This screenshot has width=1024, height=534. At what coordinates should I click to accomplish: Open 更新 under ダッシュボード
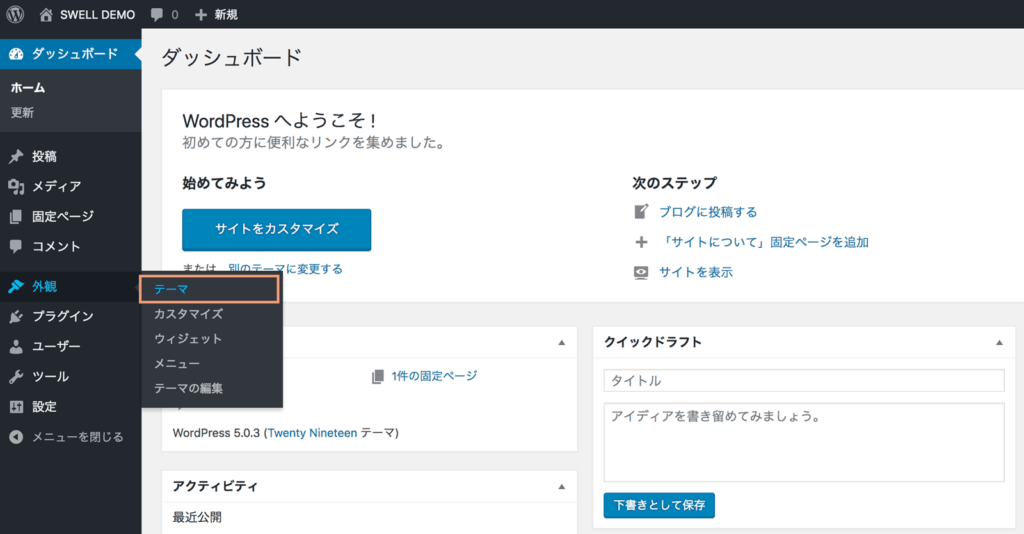22,112
